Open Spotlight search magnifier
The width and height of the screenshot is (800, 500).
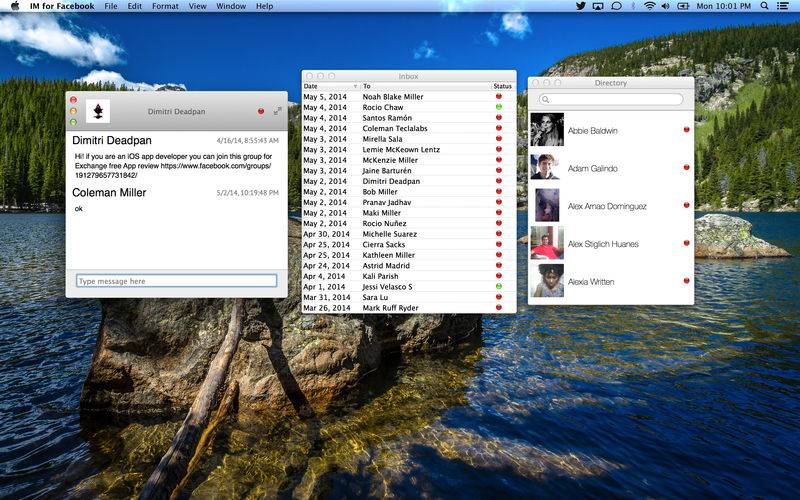(764, 6)
